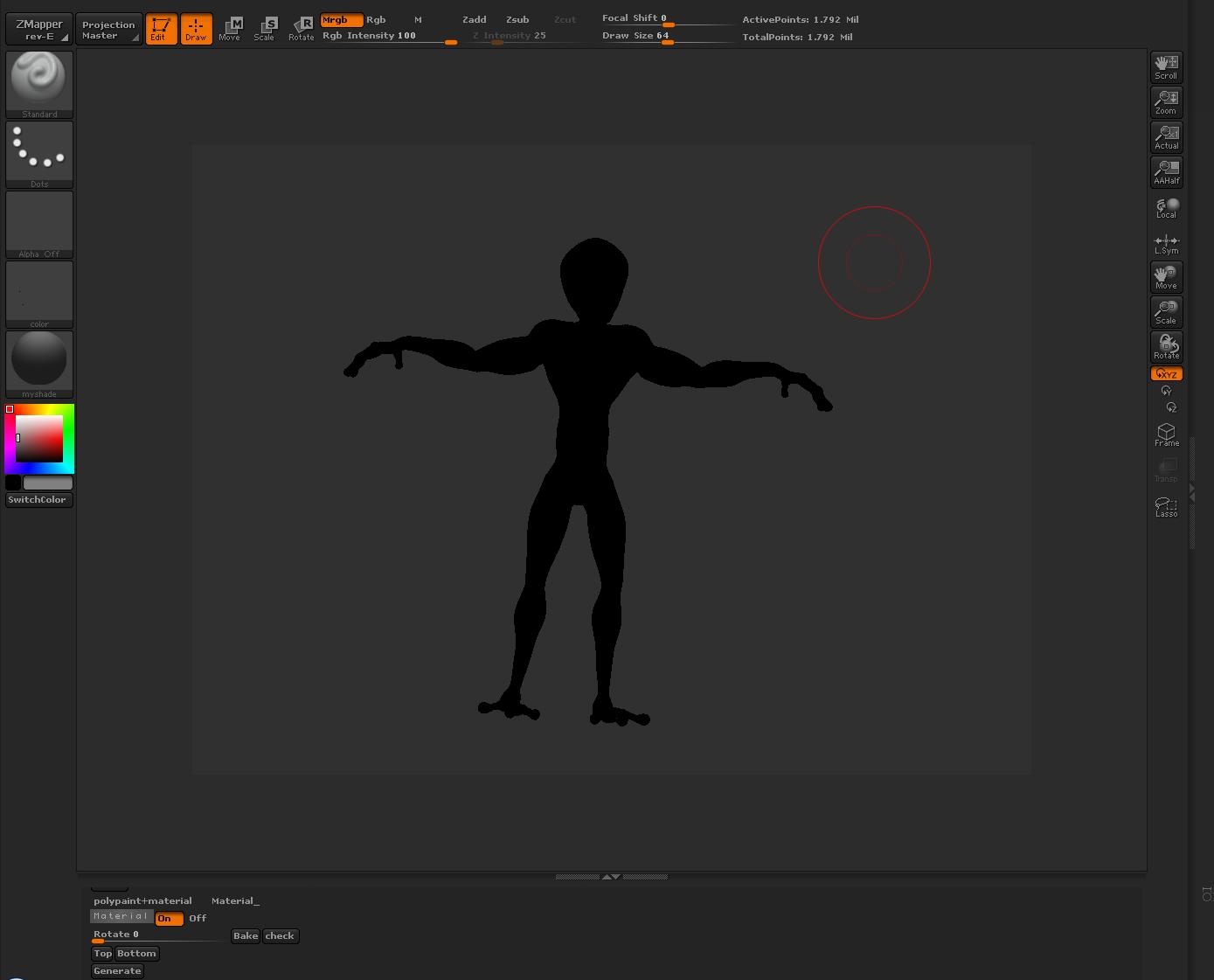The height and width of the screenshot is (980, 1214).
Task: Set canvas to Actual size
Action: (x=1166, y=136)
